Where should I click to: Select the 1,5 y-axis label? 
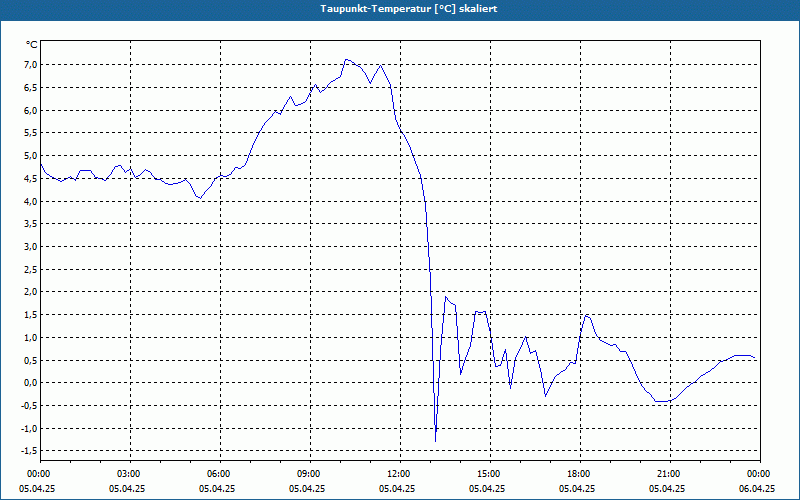tap(30, 315)
